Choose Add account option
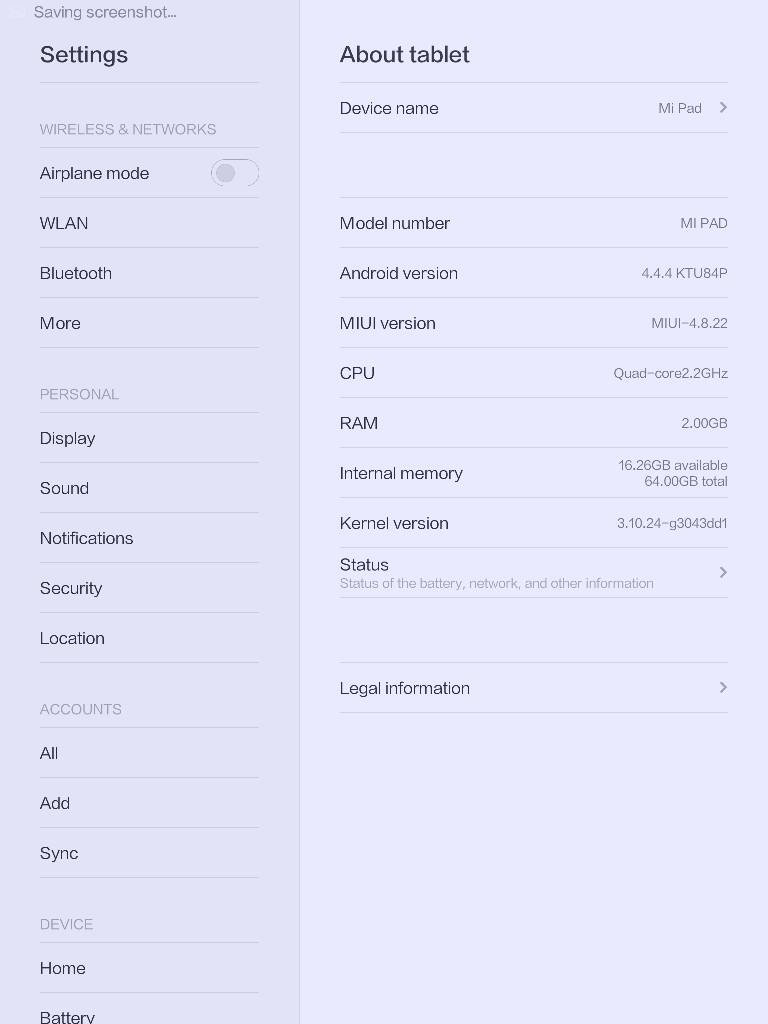 pos(149,803)
